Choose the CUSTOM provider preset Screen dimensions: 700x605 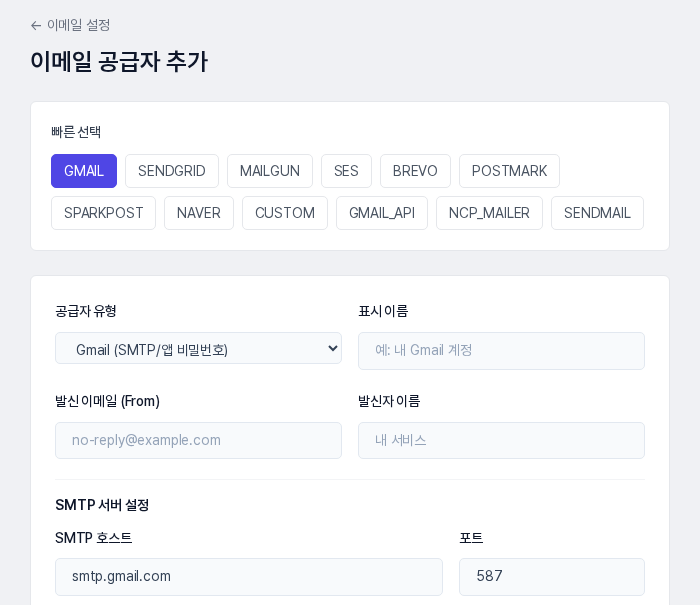pyautogui.click(x=285, y=213)
